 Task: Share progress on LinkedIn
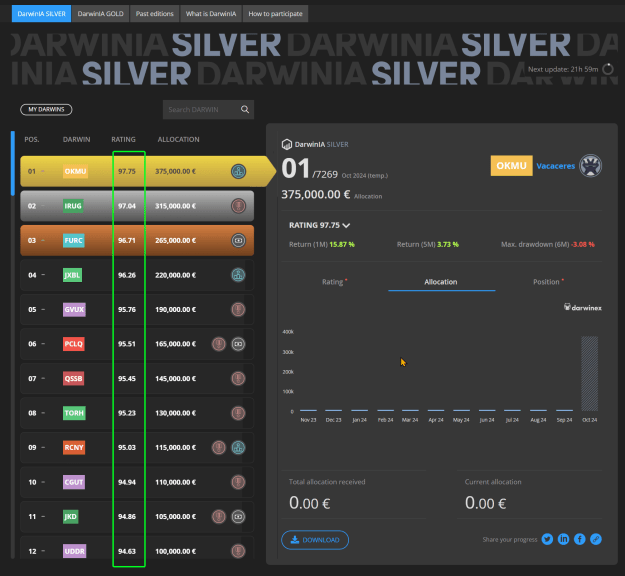[564, 539]
